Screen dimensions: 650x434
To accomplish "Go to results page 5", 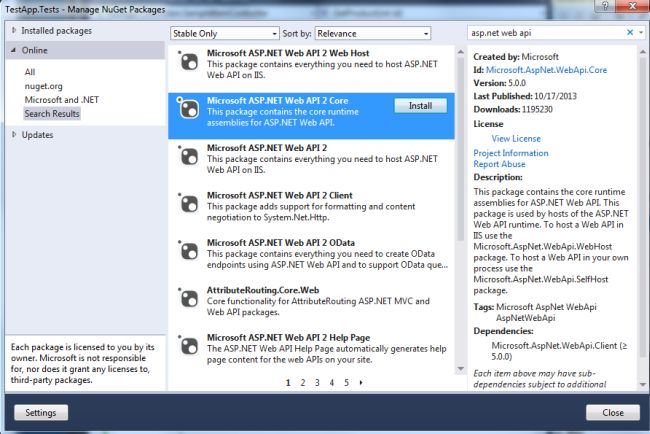I will (346, 383).
